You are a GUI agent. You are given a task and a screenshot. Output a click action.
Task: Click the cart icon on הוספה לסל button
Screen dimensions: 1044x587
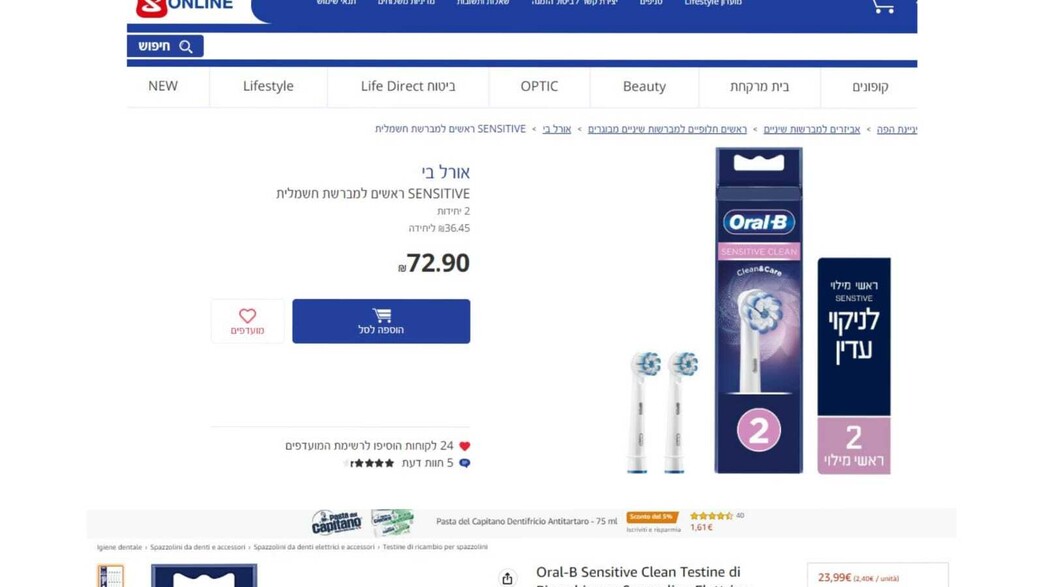click(x=382, y=315)
